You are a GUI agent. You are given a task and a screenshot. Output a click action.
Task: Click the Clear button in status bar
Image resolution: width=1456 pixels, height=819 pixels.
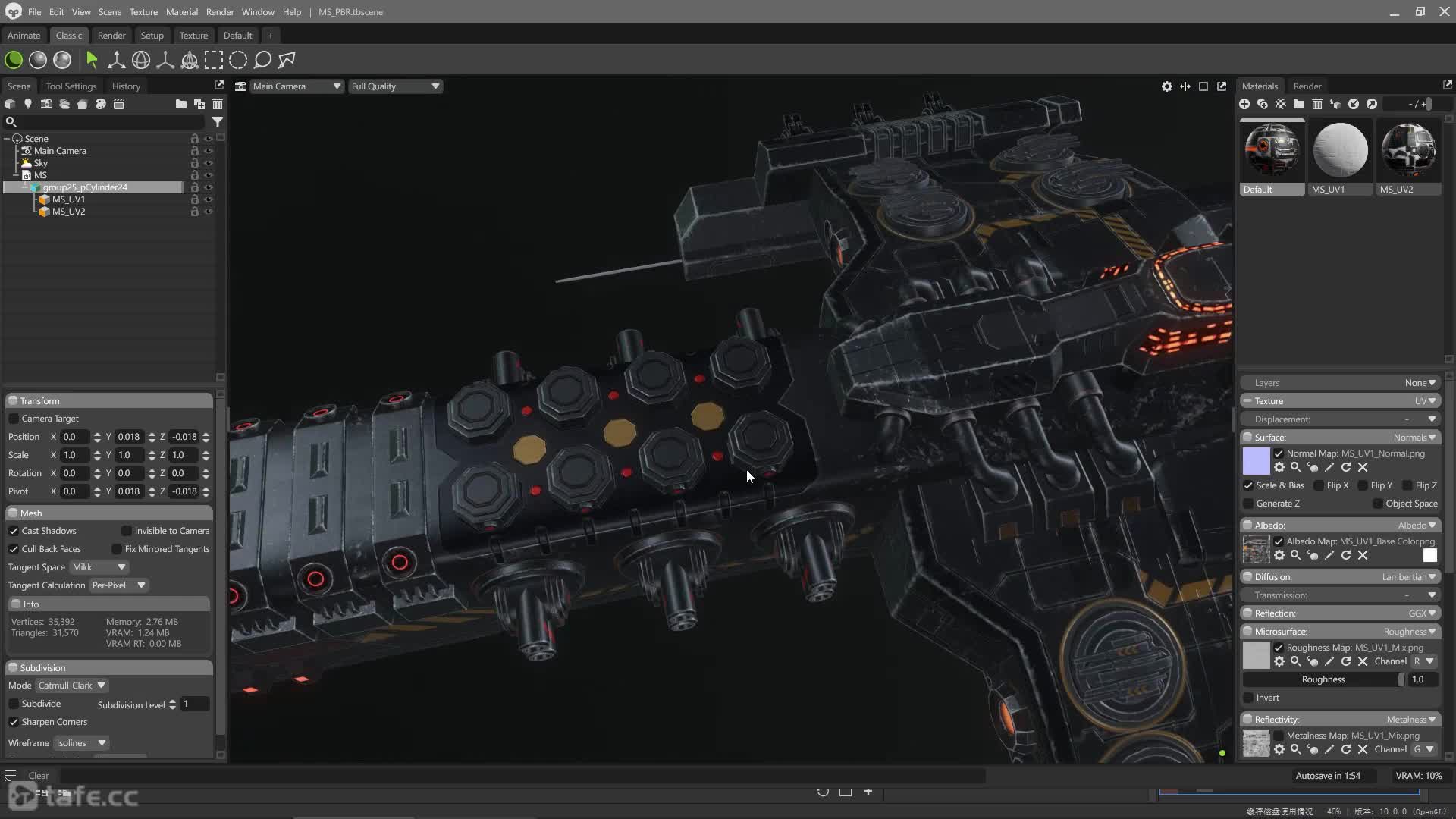pos(38,775)
